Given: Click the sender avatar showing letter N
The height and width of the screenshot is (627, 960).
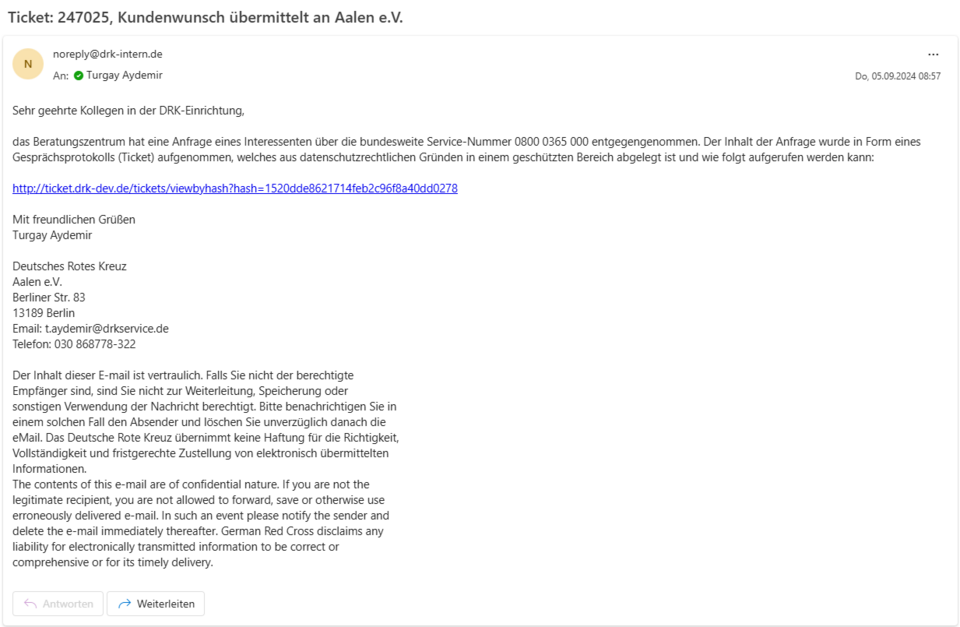Looking at the screenshot, I should [x=28, y=64].
